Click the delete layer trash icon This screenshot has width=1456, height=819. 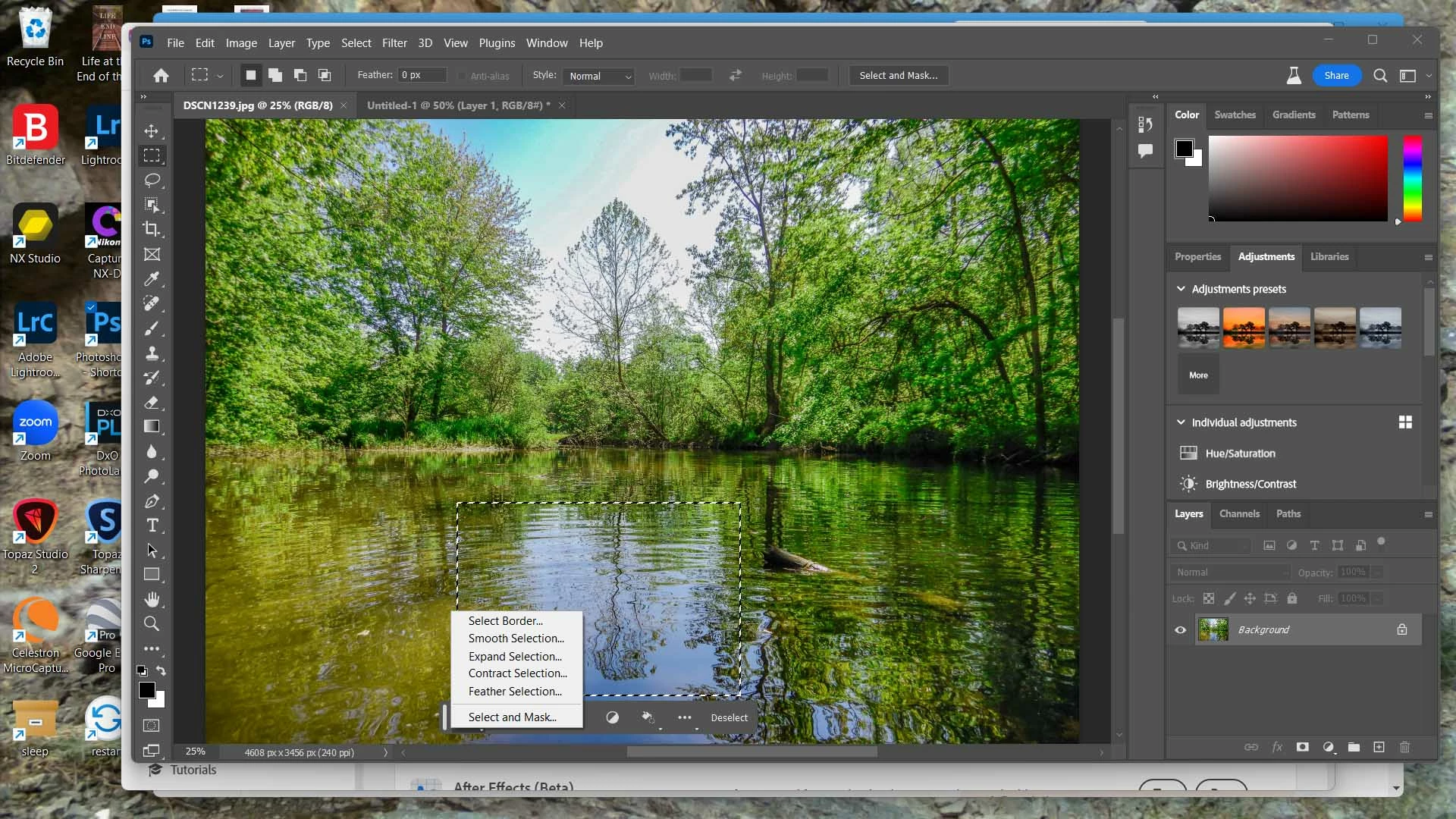1404,747
